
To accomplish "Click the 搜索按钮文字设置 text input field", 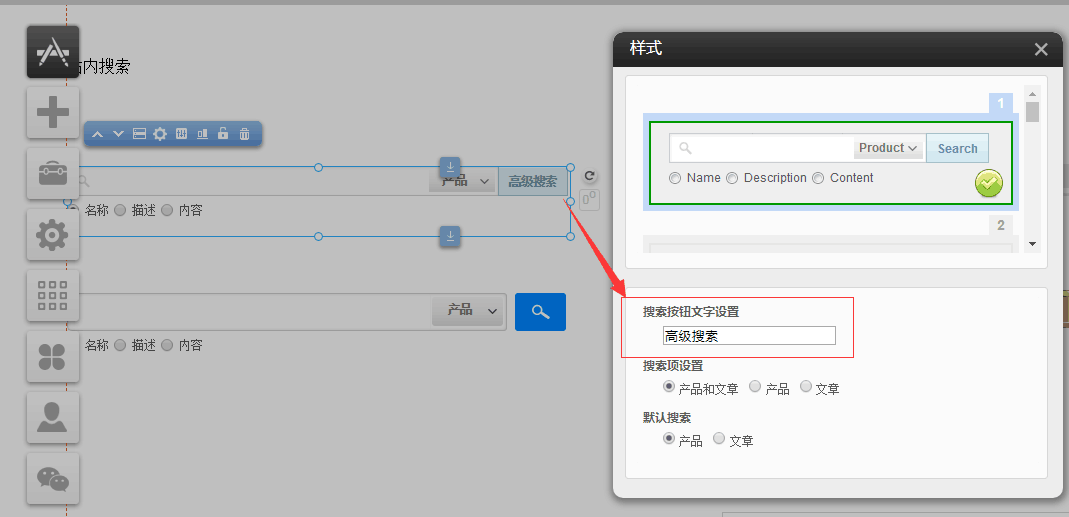I will coord(749,336).
